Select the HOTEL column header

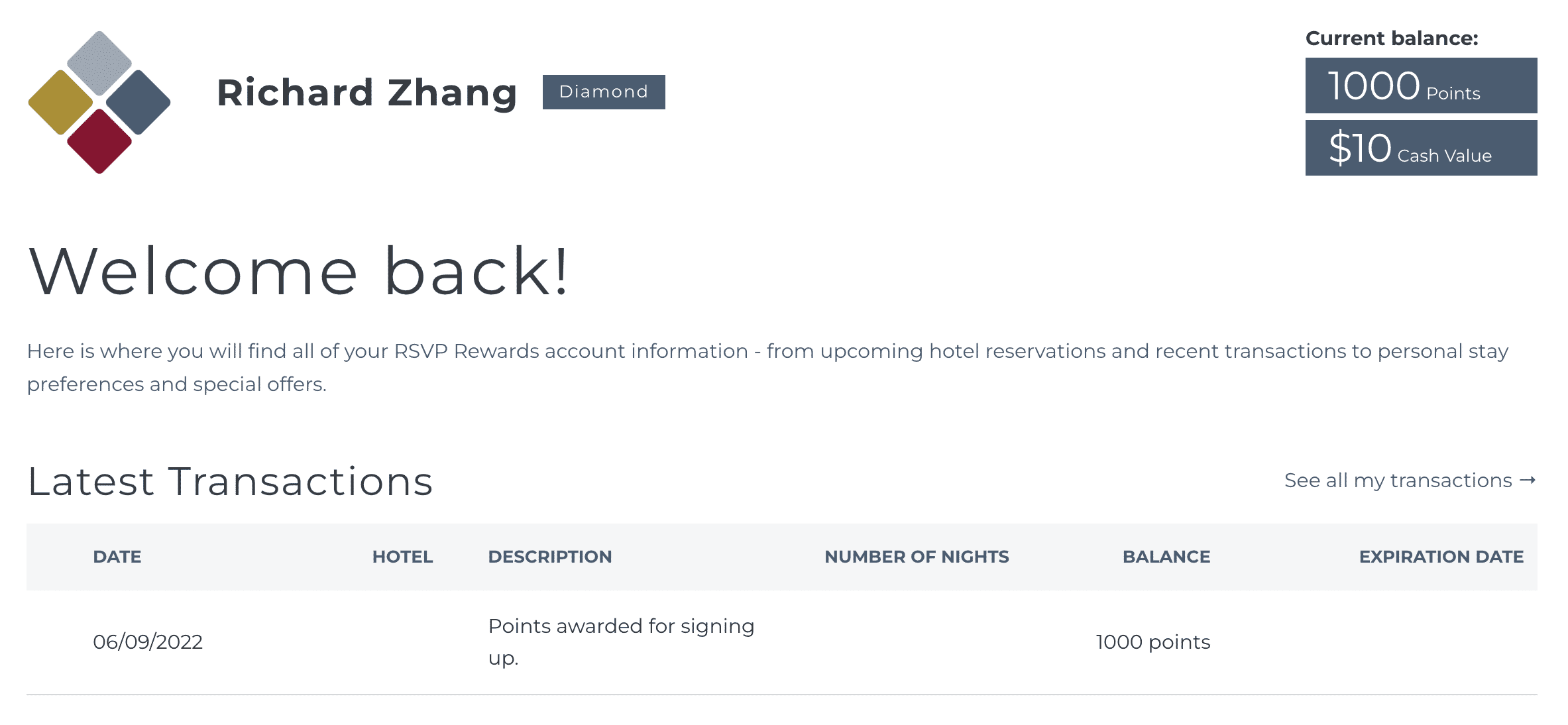click(402, 557)
